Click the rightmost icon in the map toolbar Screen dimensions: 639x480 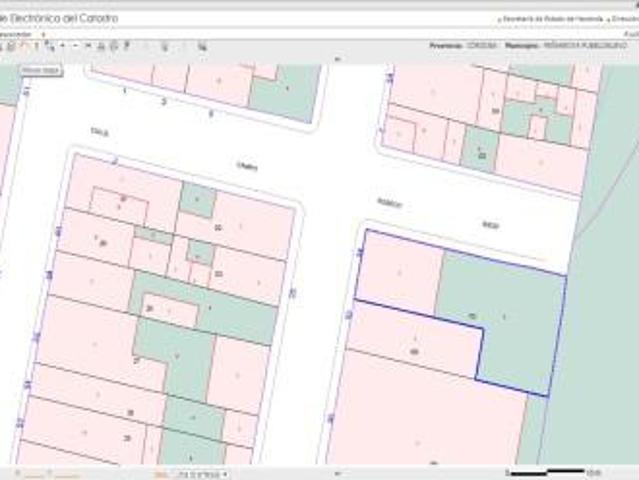pos(202,46)
